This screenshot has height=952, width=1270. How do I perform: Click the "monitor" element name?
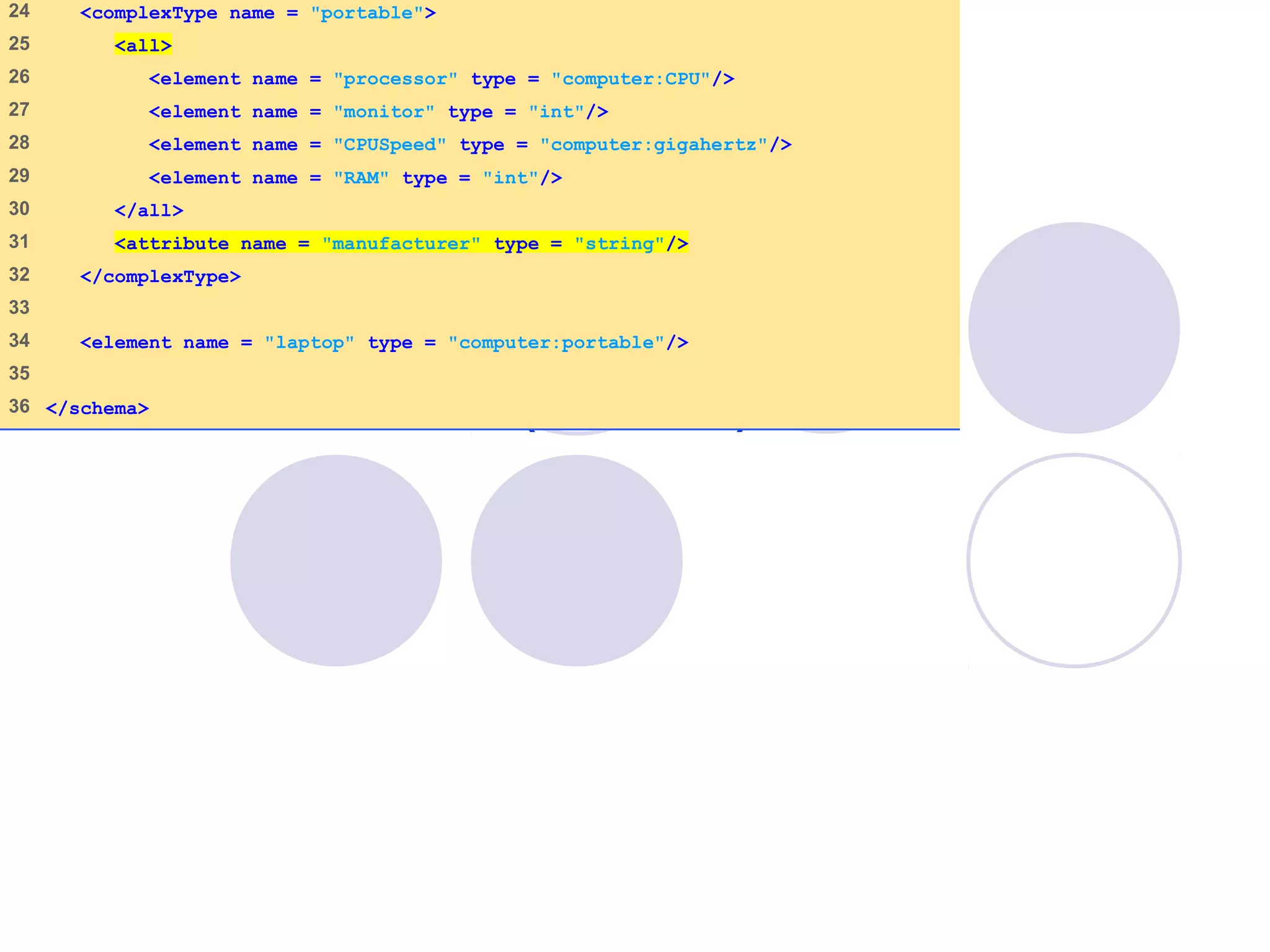point(384,112)
